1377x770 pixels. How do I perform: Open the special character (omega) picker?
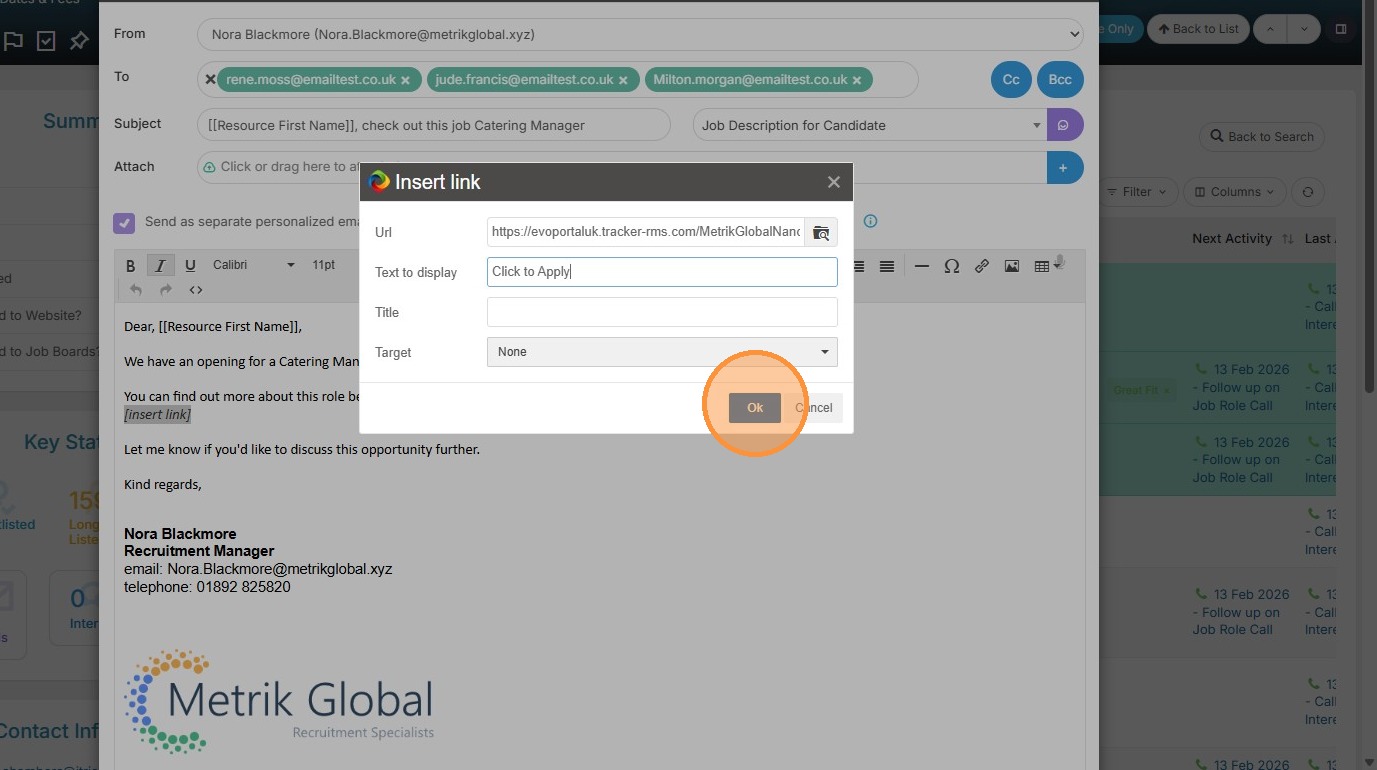click(952, 266)
